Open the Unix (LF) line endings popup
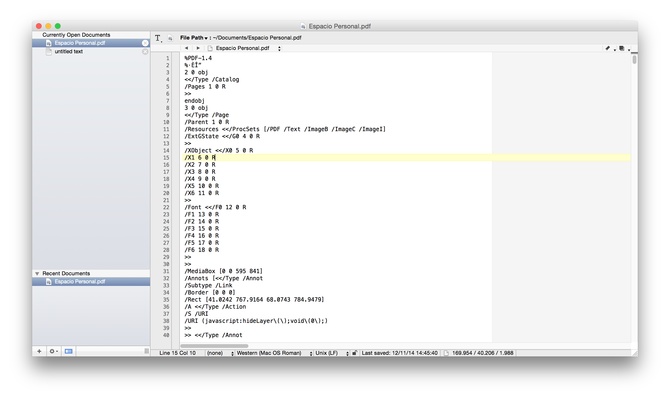The width and height of the screenshot is (670, 400). [332, 353]
